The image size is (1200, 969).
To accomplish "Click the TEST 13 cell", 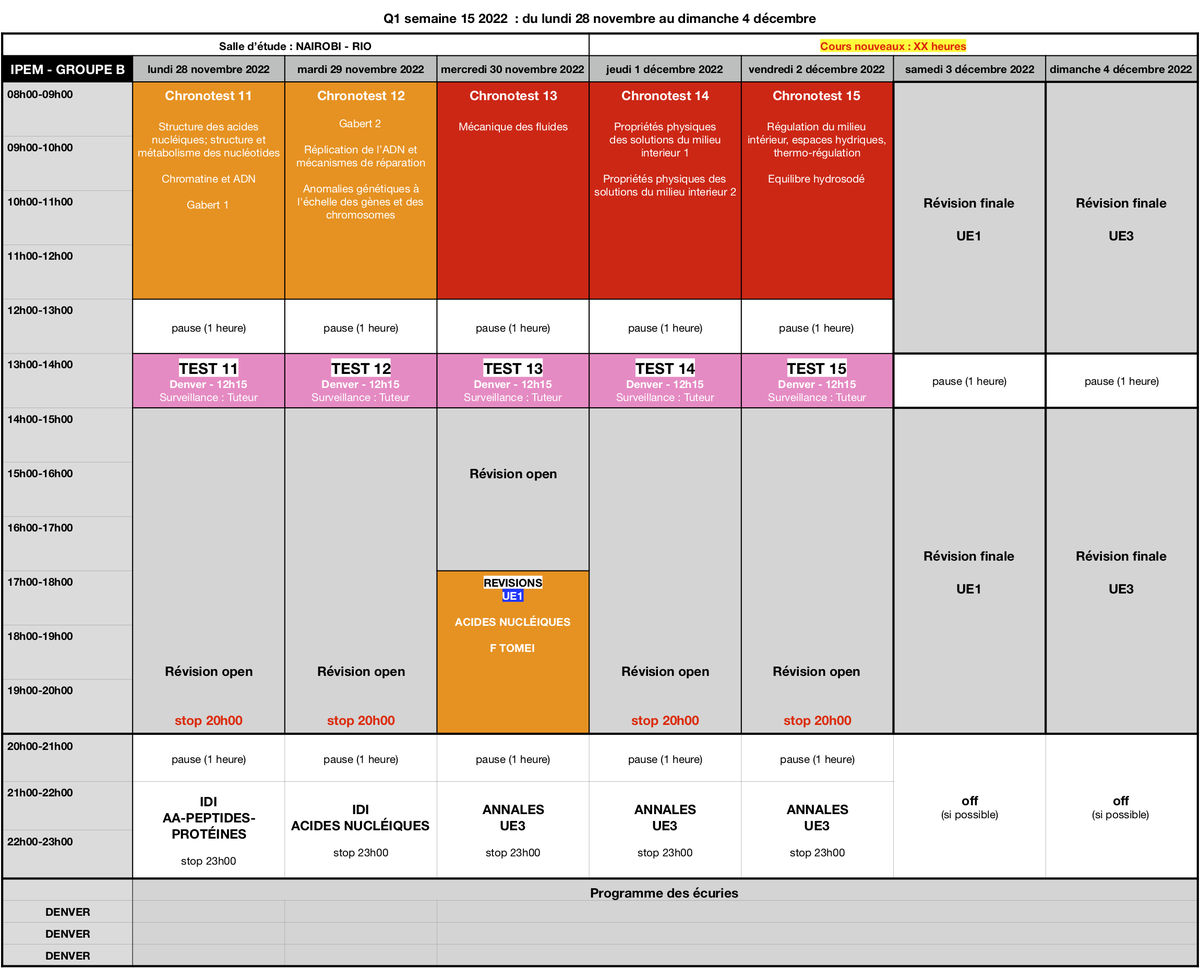I will click(513, 380).
